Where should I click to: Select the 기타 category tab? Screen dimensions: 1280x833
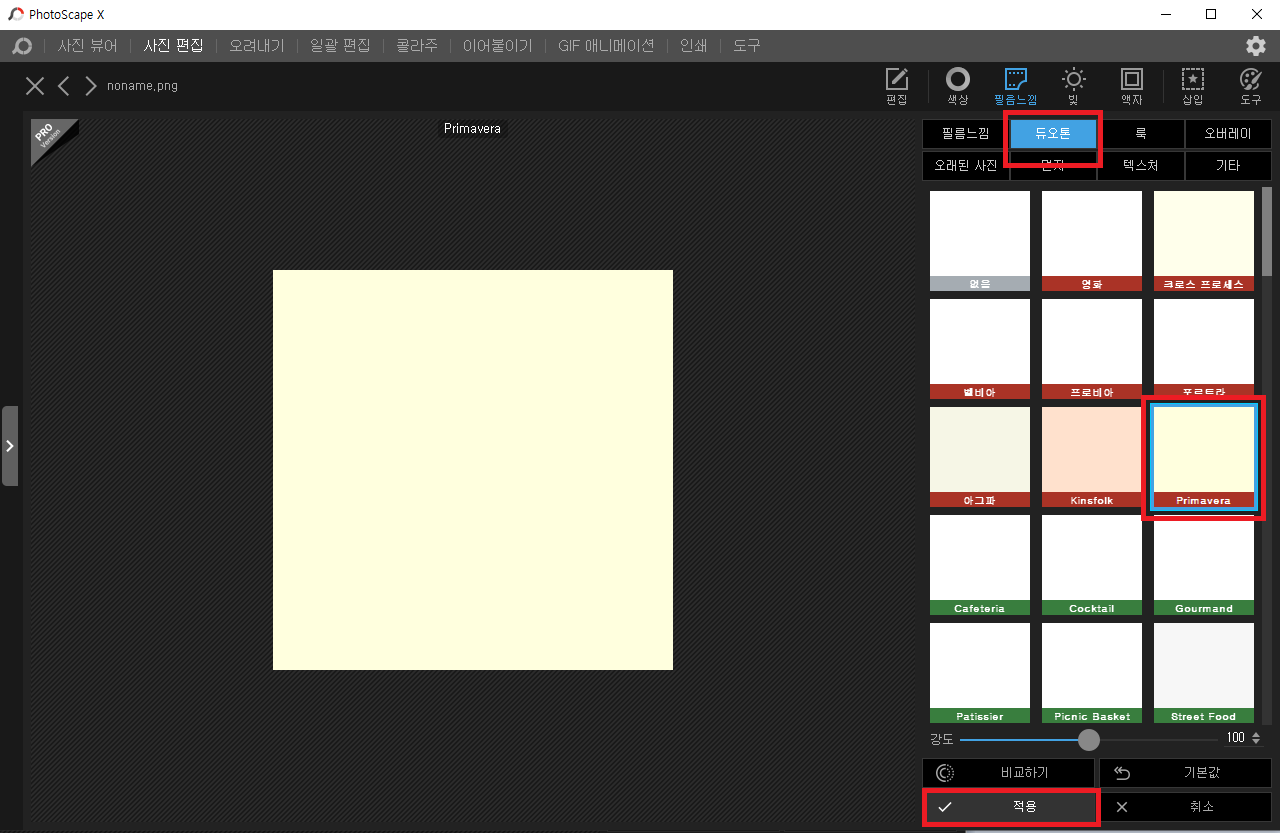tap(1228, 165)
